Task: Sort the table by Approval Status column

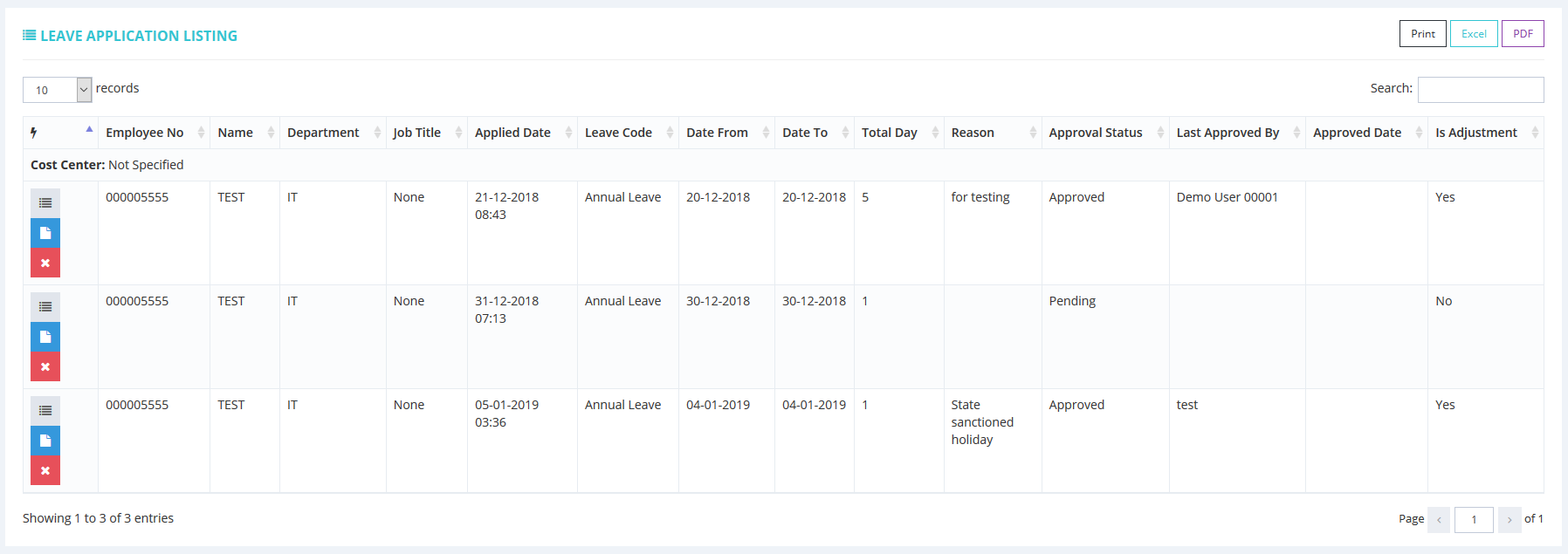Action: 1096,133
